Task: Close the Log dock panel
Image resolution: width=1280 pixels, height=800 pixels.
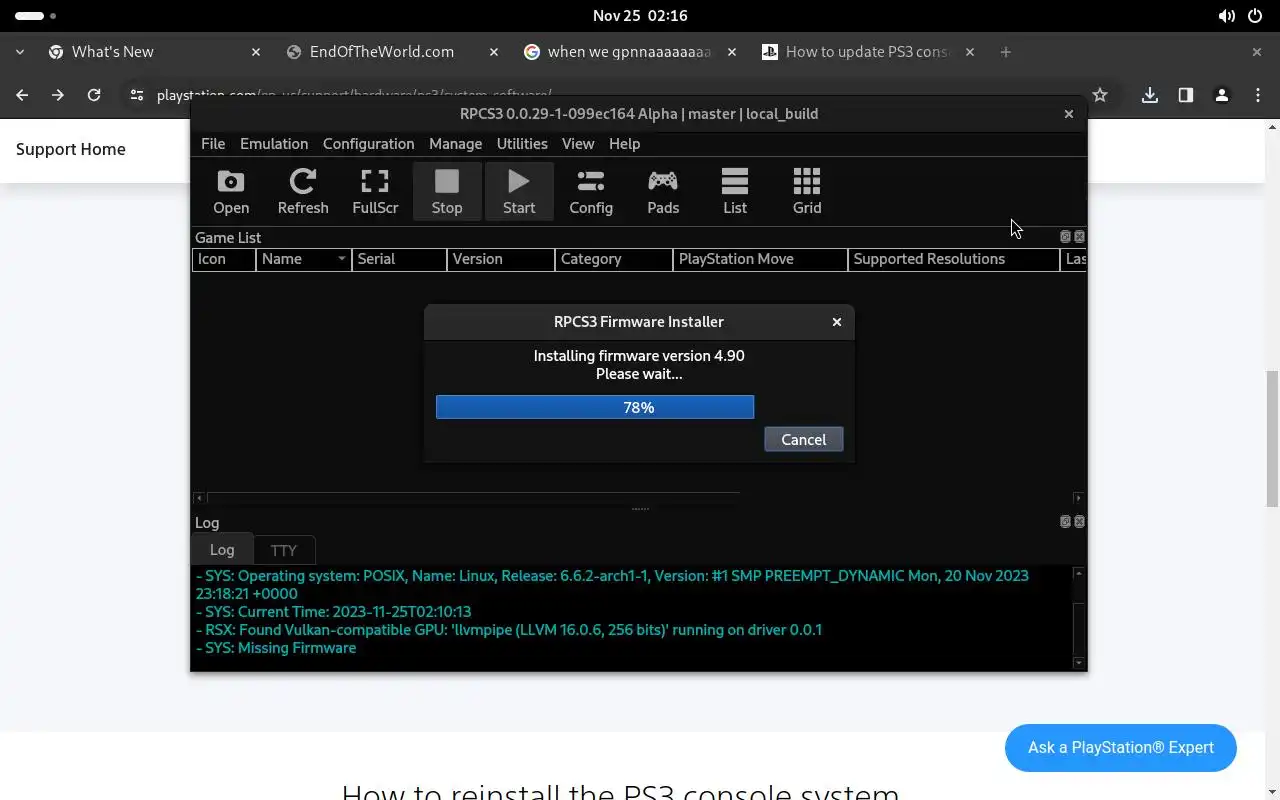Action: pyautogui.click(x=1079, y=522)
